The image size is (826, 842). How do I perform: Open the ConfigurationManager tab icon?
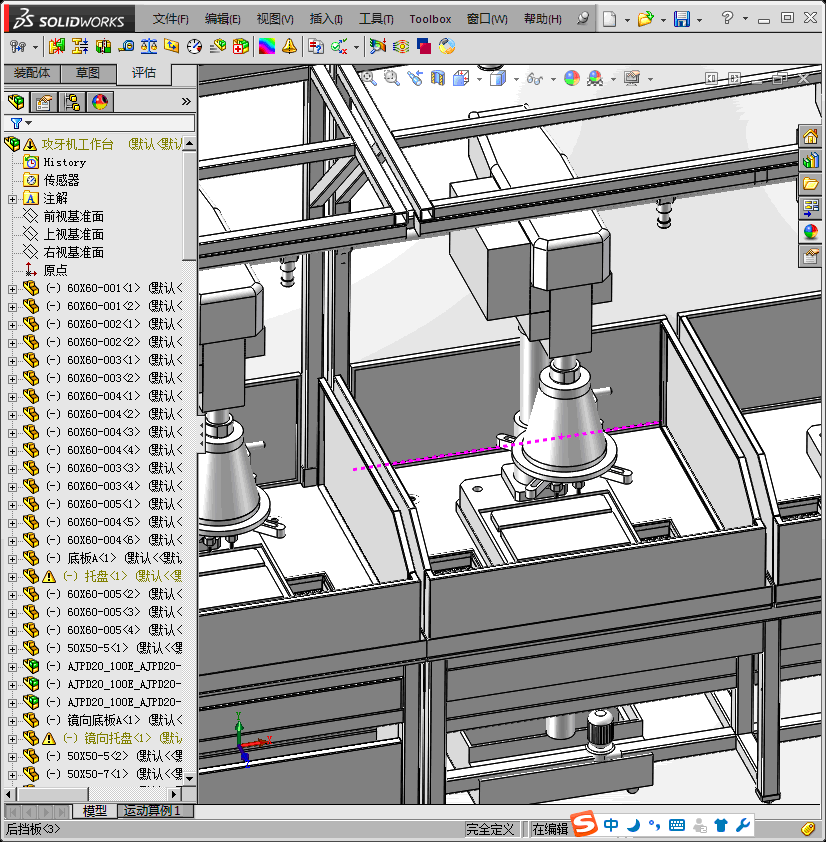click(x=72, y=102)
